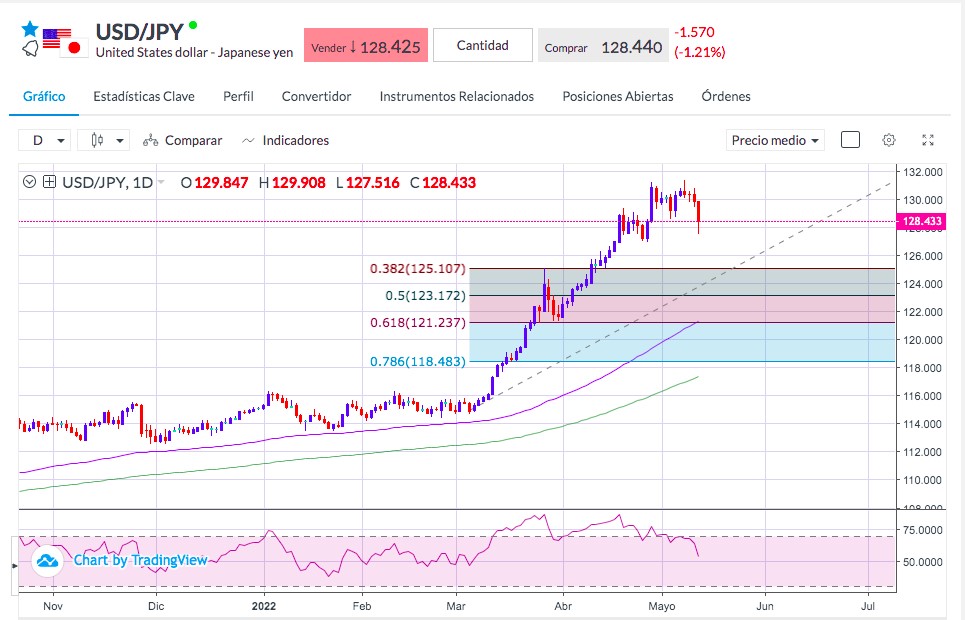The width and height of the screenshot is (965, 620).
Task: Open the chart settings gear
Action: tap(889, 140)
